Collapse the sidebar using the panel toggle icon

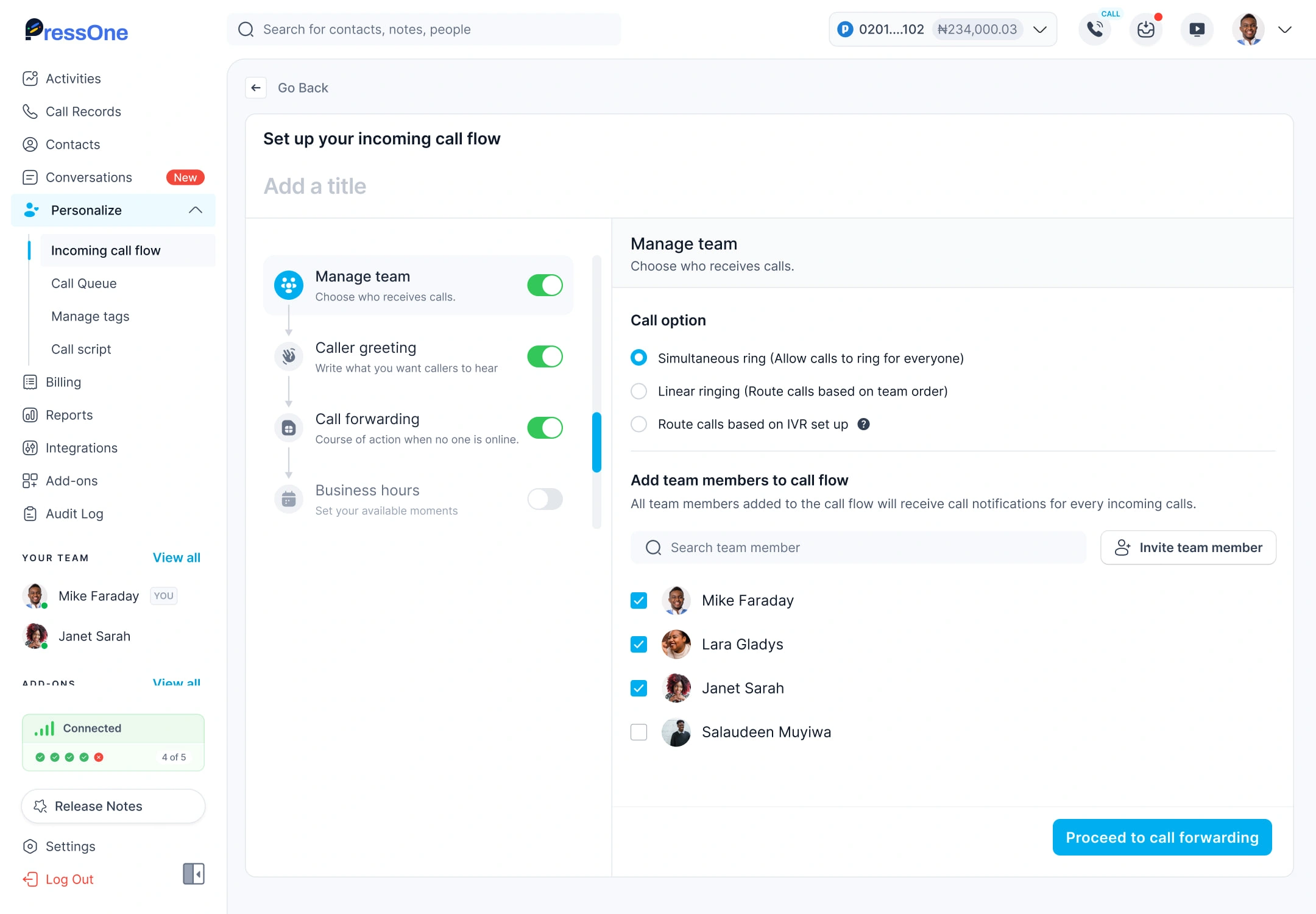(193, 874)
